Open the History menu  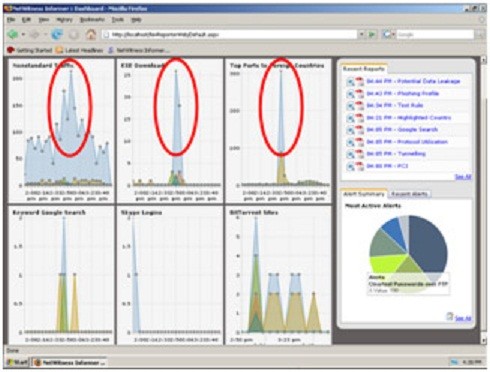click(x=64, y=20)
